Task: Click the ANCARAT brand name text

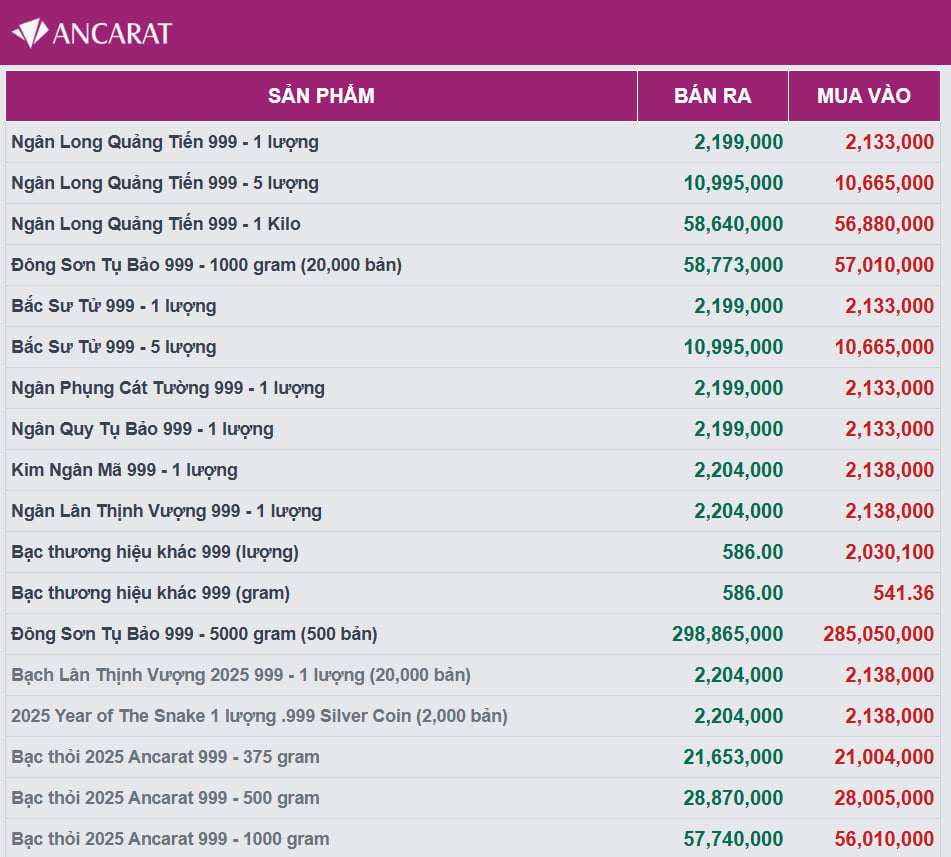Action: pyautogui.click(x=112, y=34)
